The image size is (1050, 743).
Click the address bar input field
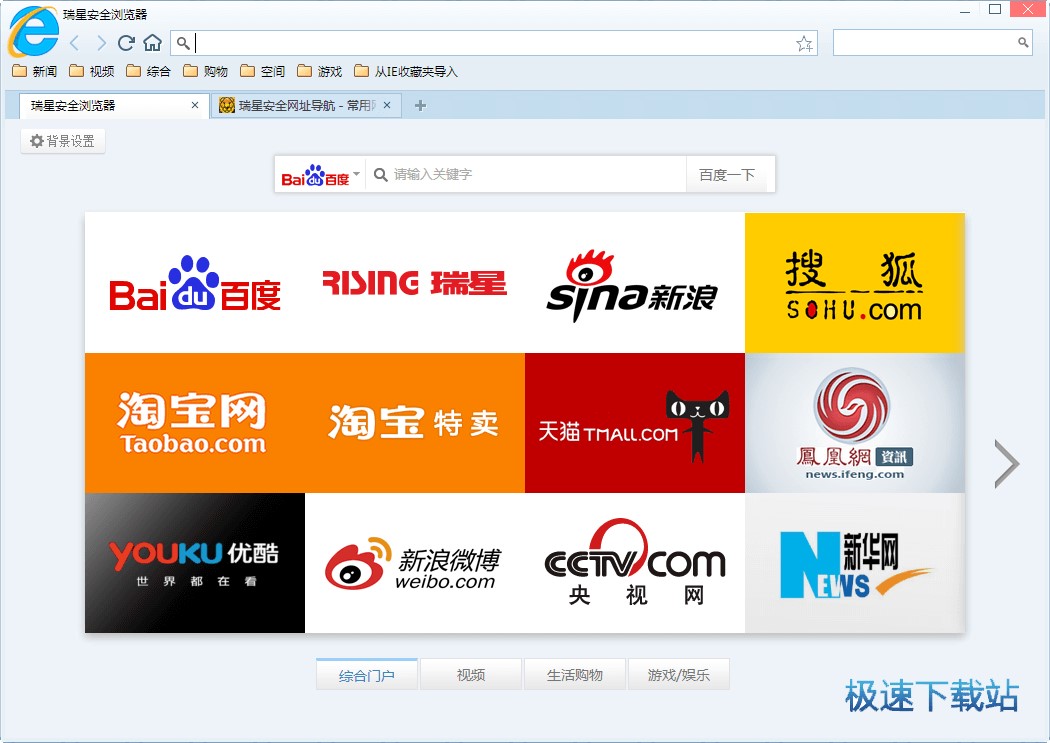494,44
